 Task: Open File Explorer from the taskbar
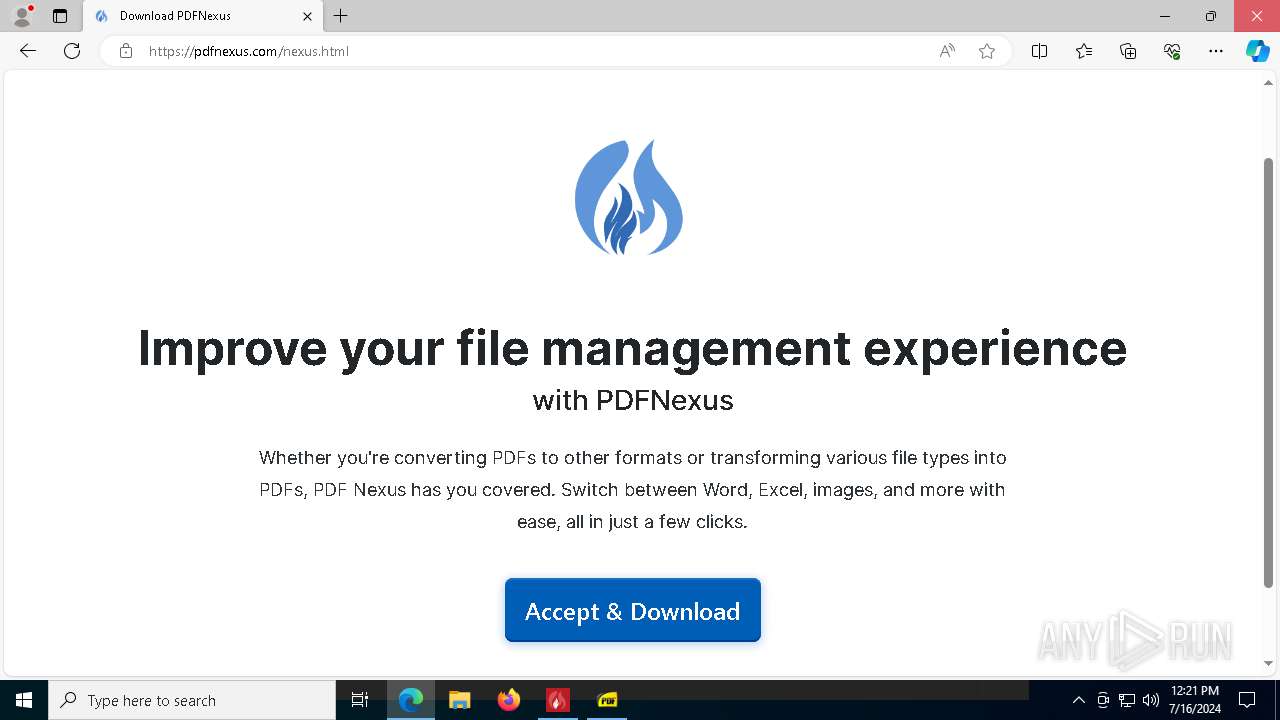[x=460, y=700]
